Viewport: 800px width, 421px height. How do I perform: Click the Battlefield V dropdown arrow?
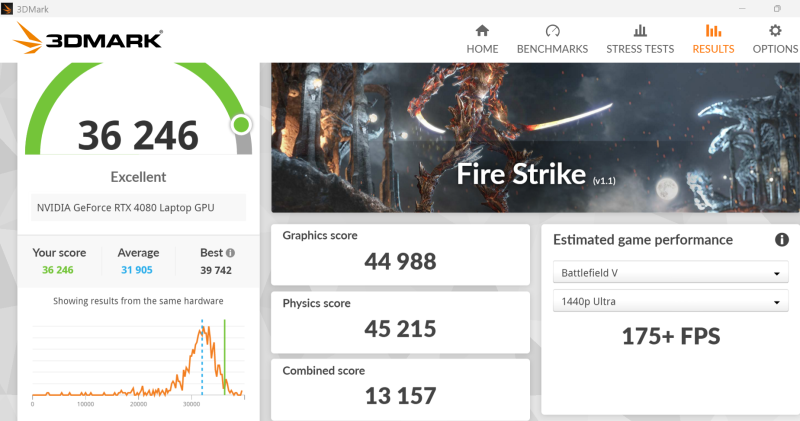[x=777, y=274]
